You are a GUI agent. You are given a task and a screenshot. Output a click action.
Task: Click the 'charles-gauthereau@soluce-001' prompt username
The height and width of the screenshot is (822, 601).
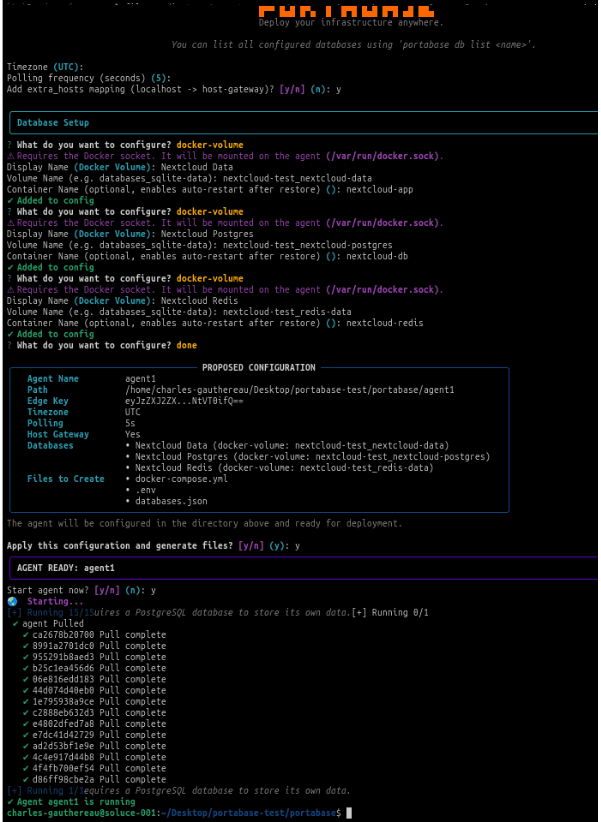click(81, 813)
